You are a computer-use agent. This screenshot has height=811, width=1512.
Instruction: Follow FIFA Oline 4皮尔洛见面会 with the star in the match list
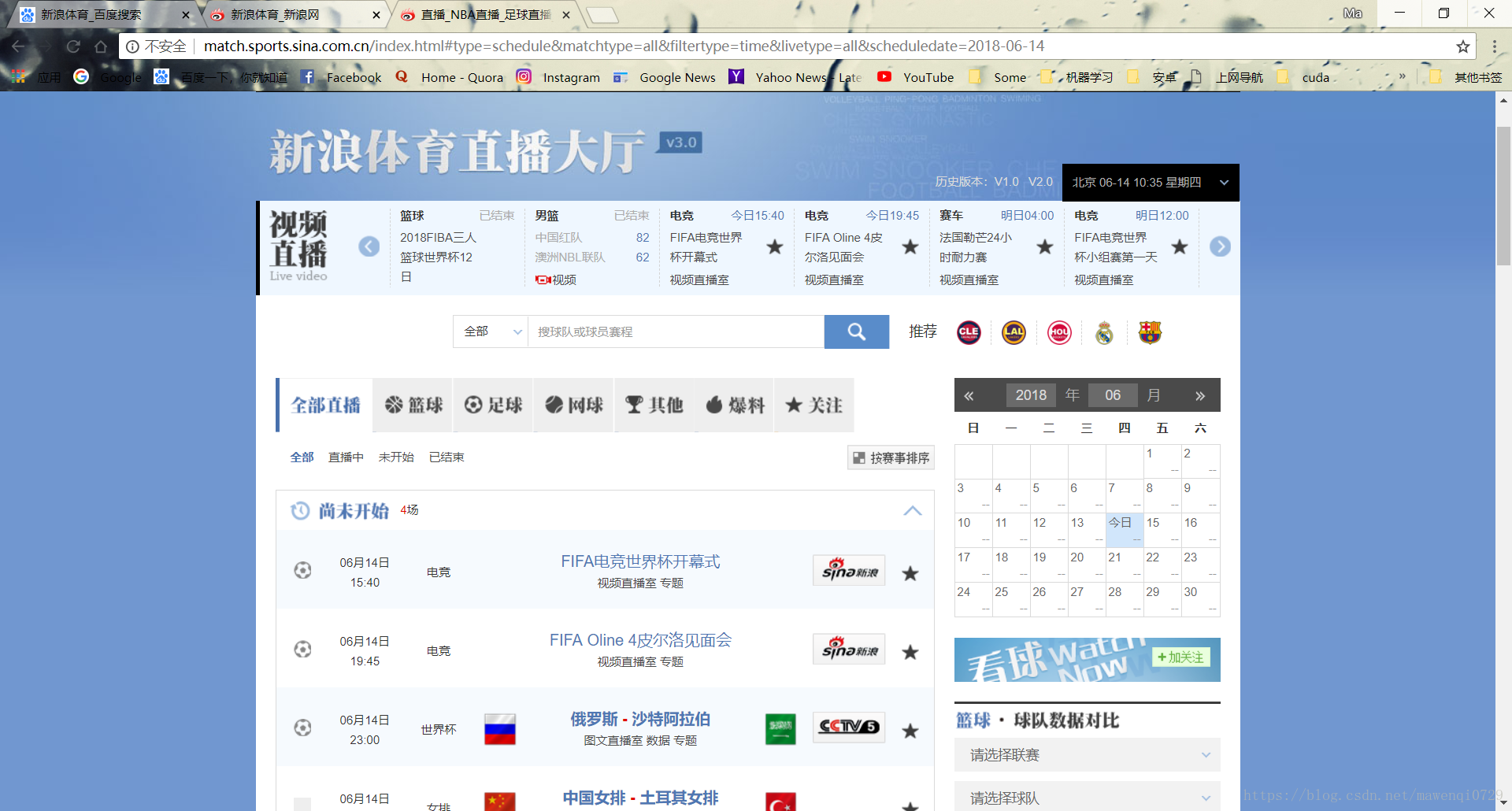[x=910, y=652]
